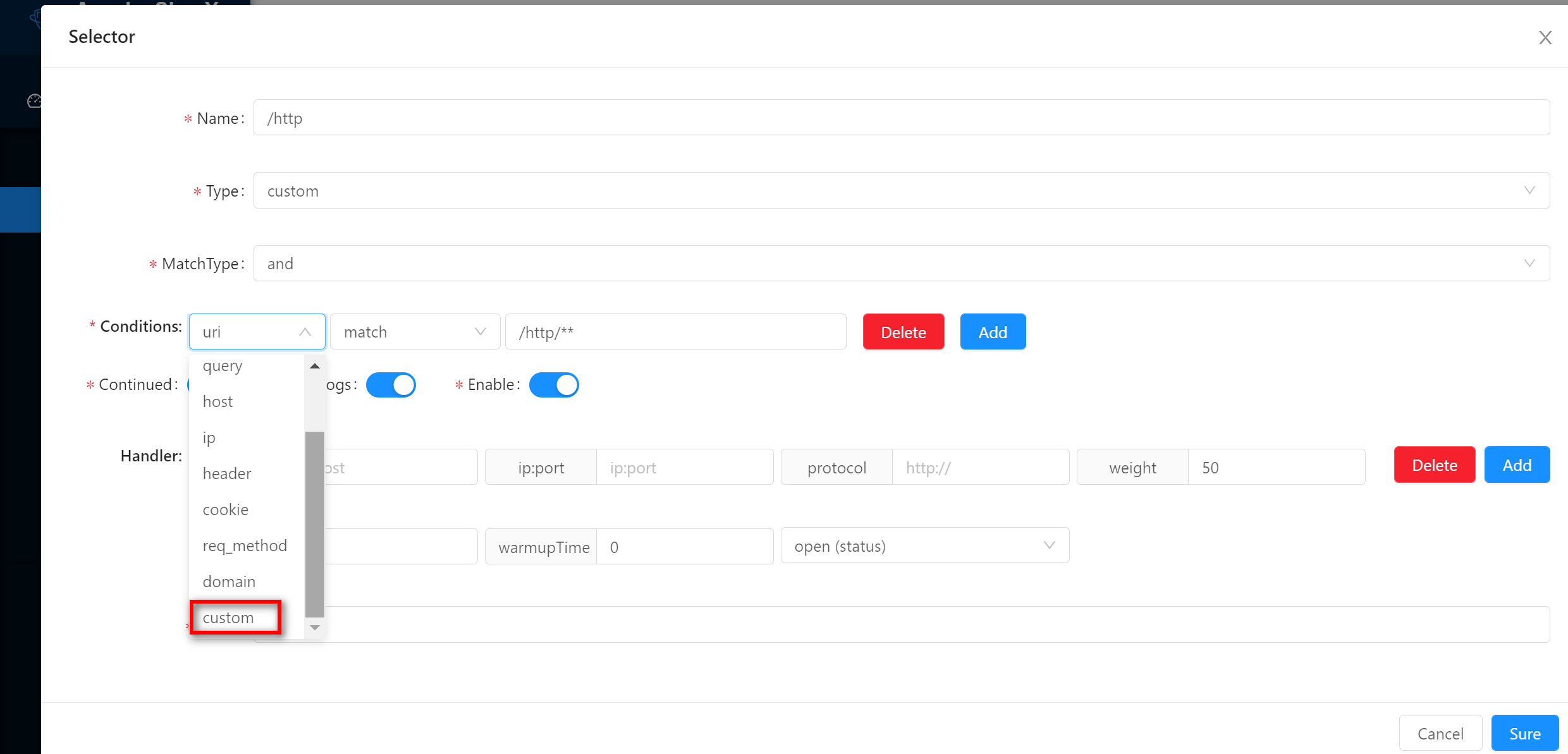Choose header option in dropdown list

click(x=227, y=473)
